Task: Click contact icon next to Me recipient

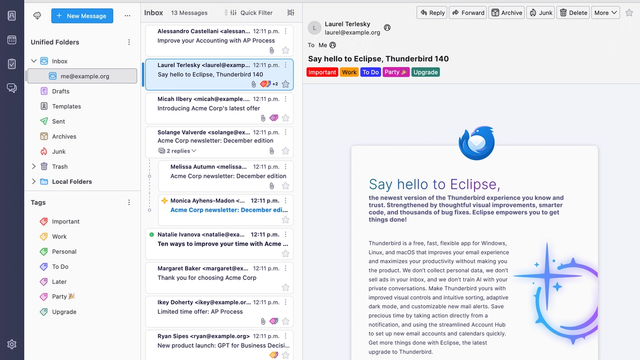Action: point(333,45)
